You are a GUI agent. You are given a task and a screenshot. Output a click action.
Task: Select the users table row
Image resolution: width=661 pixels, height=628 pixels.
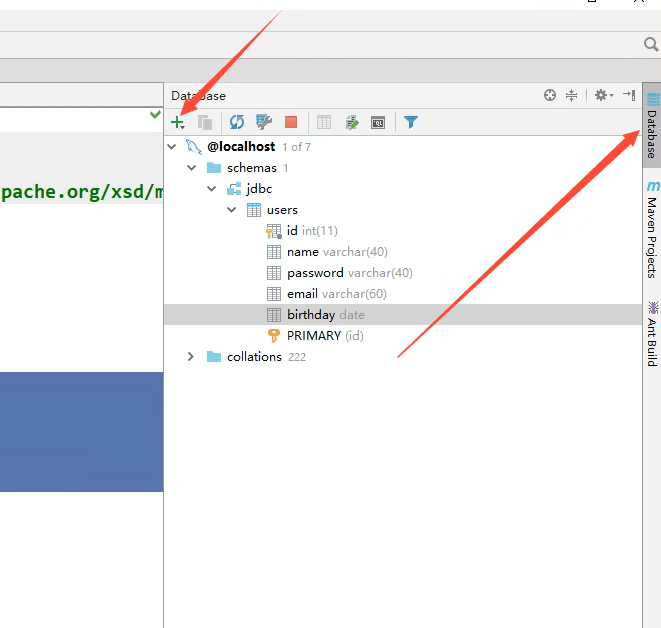click(x=403, y=210)
